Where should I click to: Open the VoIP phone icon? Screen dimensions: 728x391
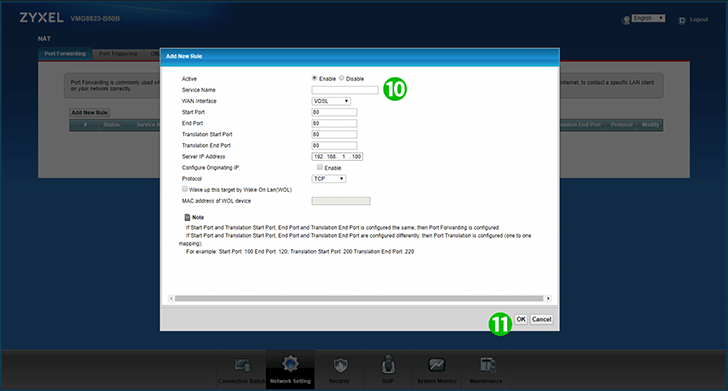388,365
